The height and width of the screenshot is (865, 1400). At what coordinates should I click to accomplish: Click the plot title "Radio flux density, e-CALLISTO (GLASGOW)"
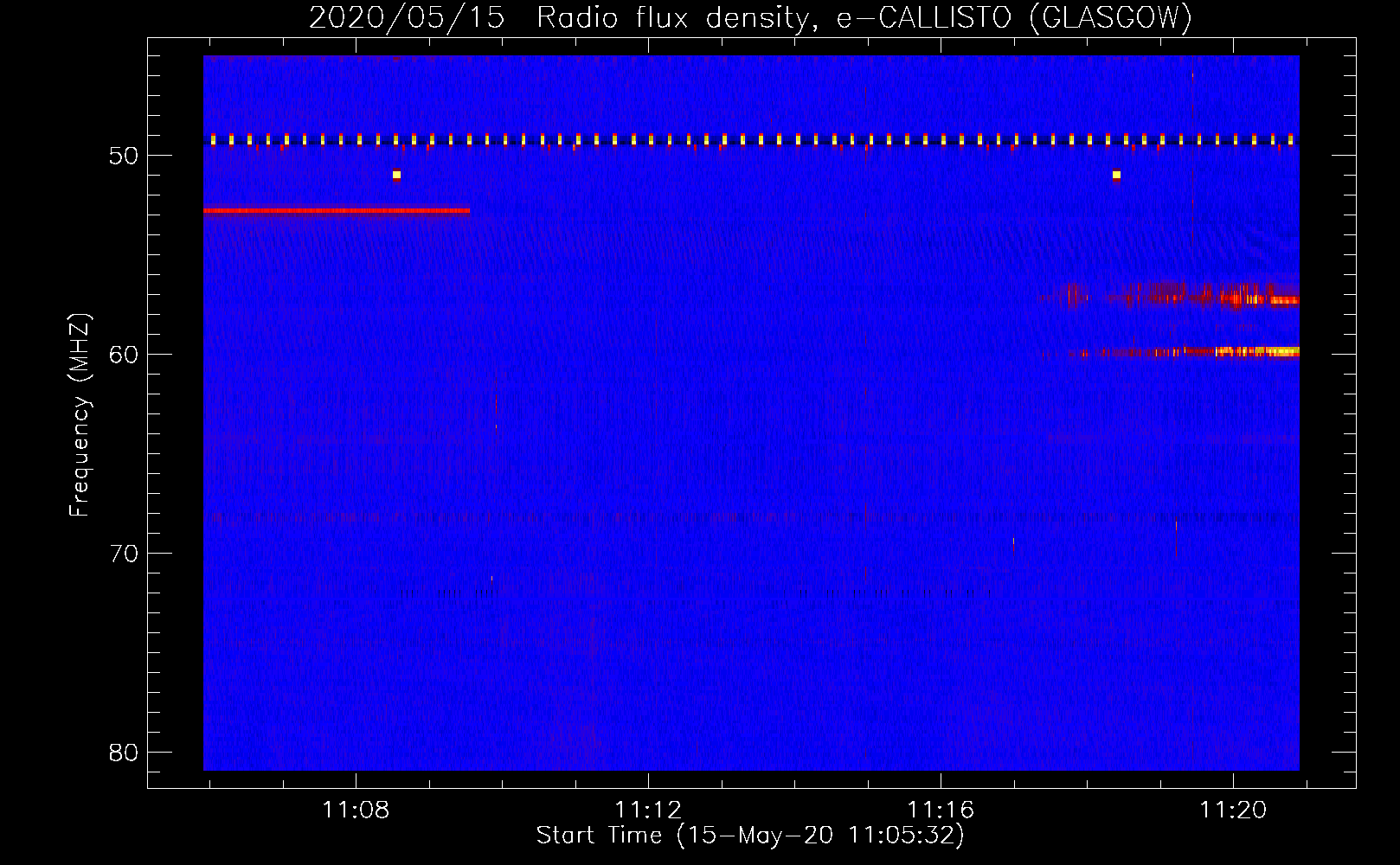(x=864, y=18)
